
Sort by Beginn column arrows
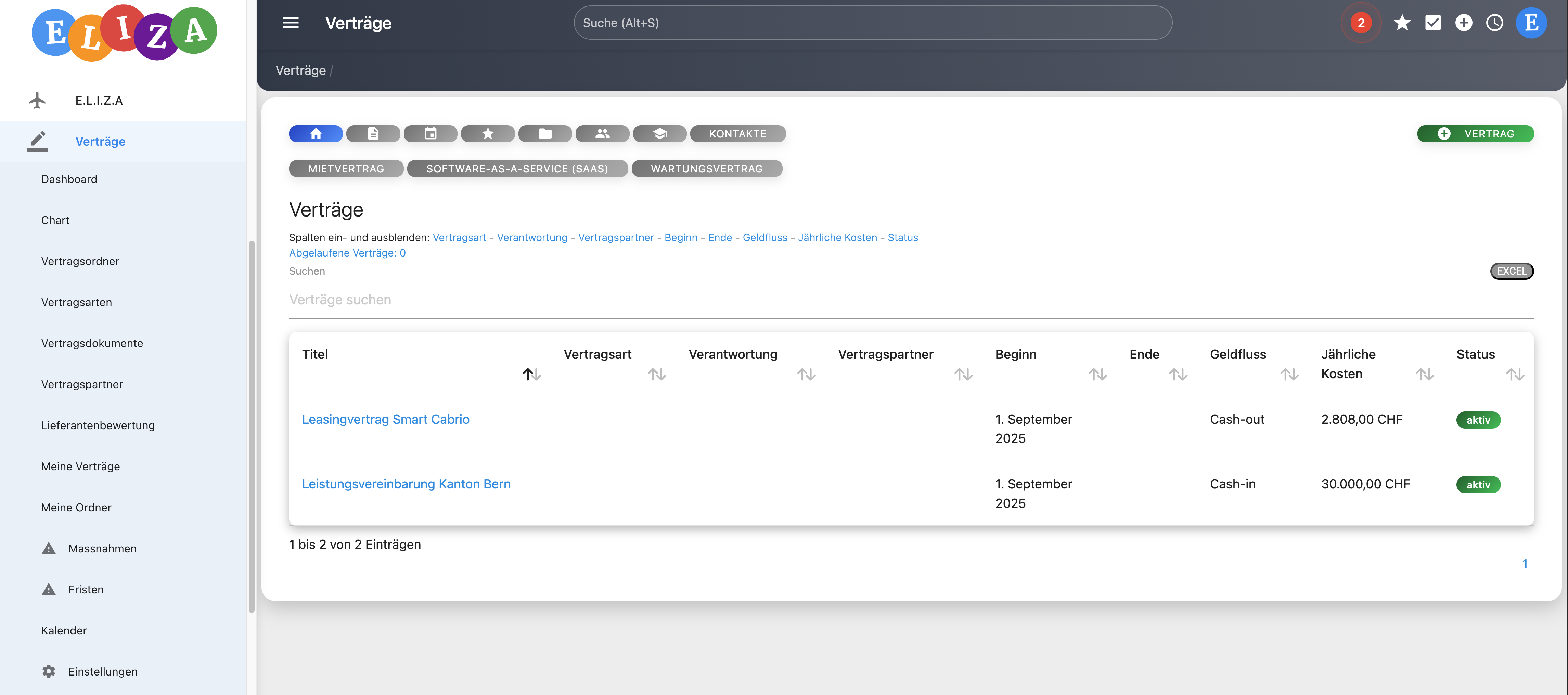tap(1097, 374)
